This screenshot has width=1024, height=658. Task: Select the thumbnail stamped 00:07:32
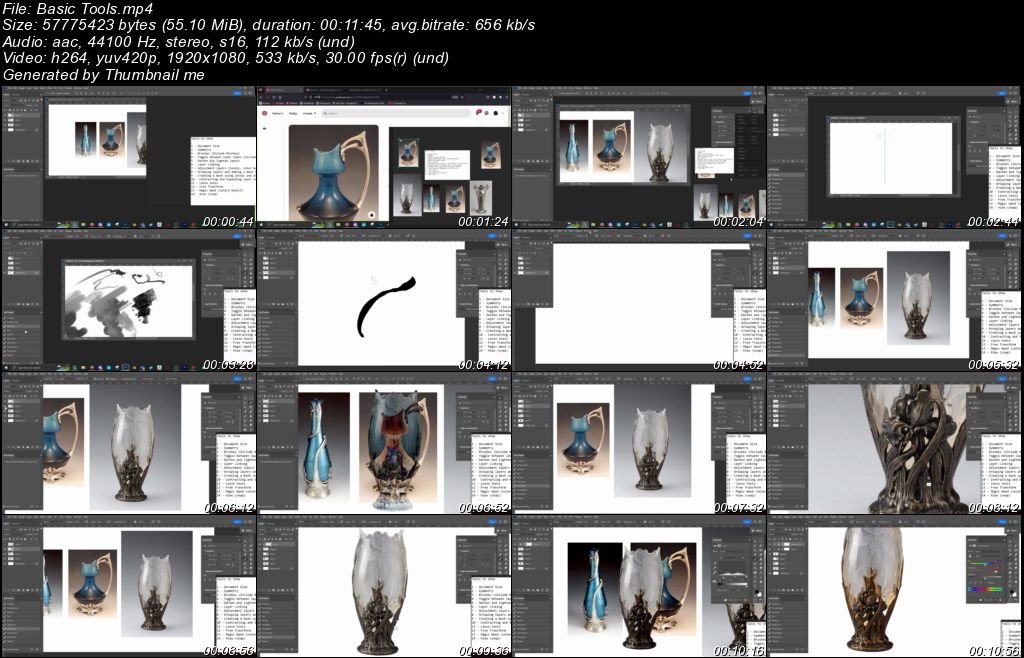point(639,443)
